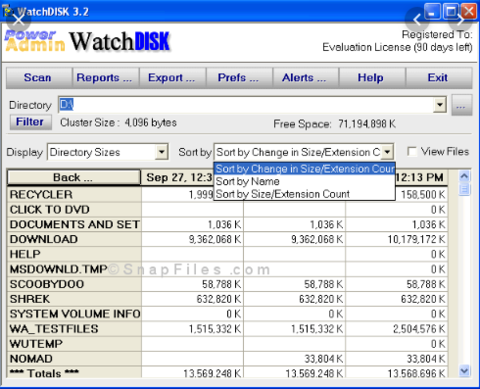This screenshot has height=389, width=480.
Task: Close the image overlay with X icon
Action: [19, 20]
